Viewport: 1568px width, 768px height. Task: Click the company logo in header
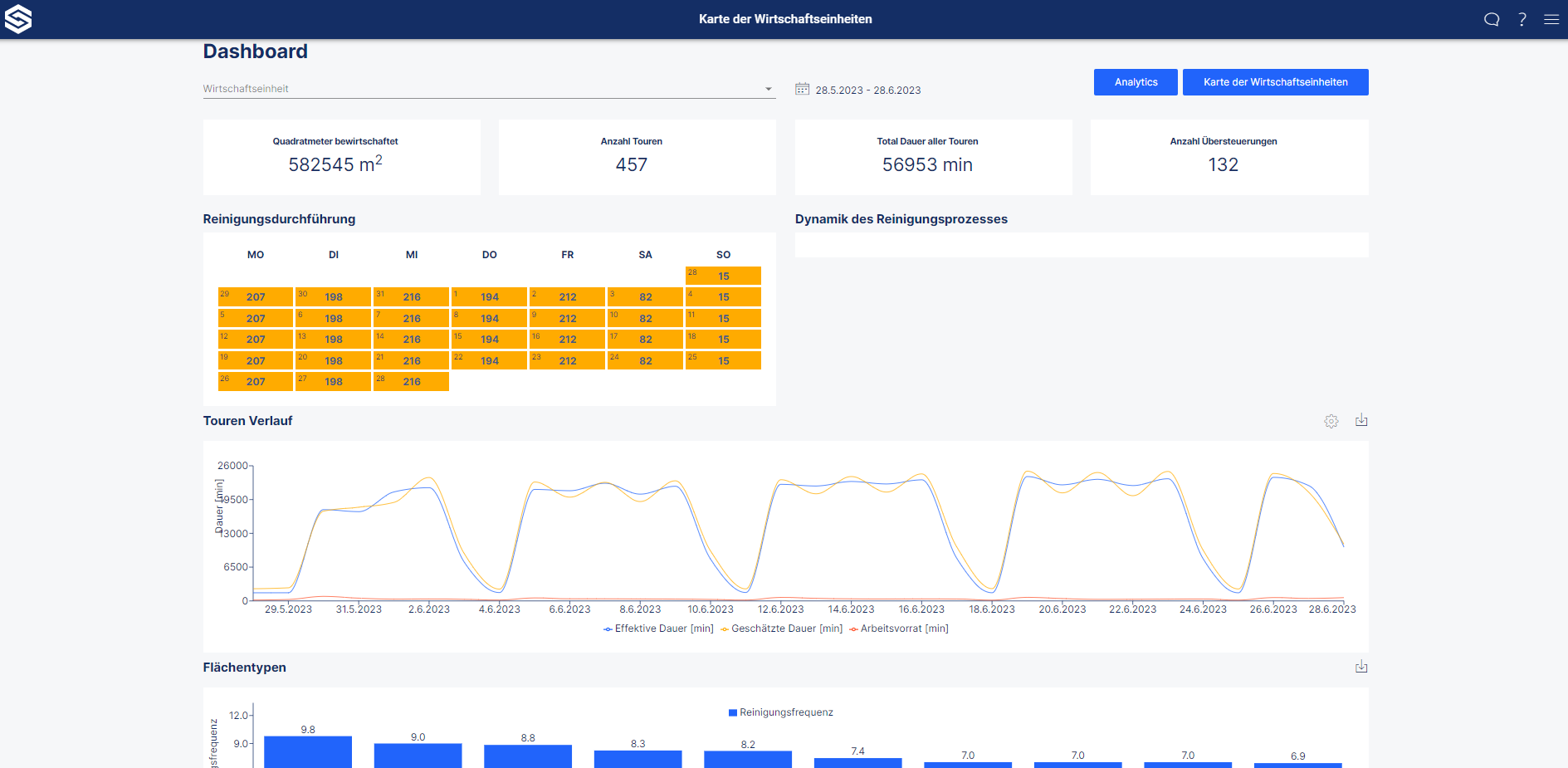point(18,19)
